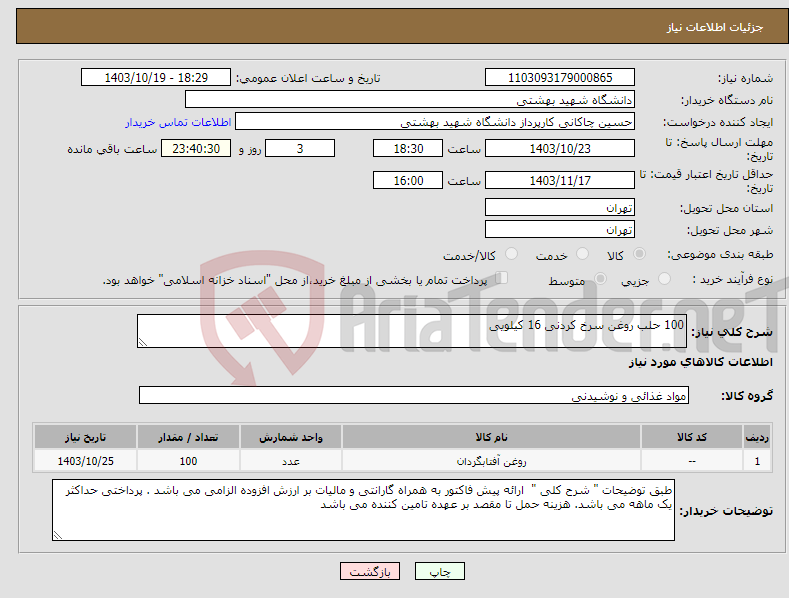Click the need number field 1103093179000865
Image resolution: width=789 pixels, height=598 pixels.
pos(560,78)
